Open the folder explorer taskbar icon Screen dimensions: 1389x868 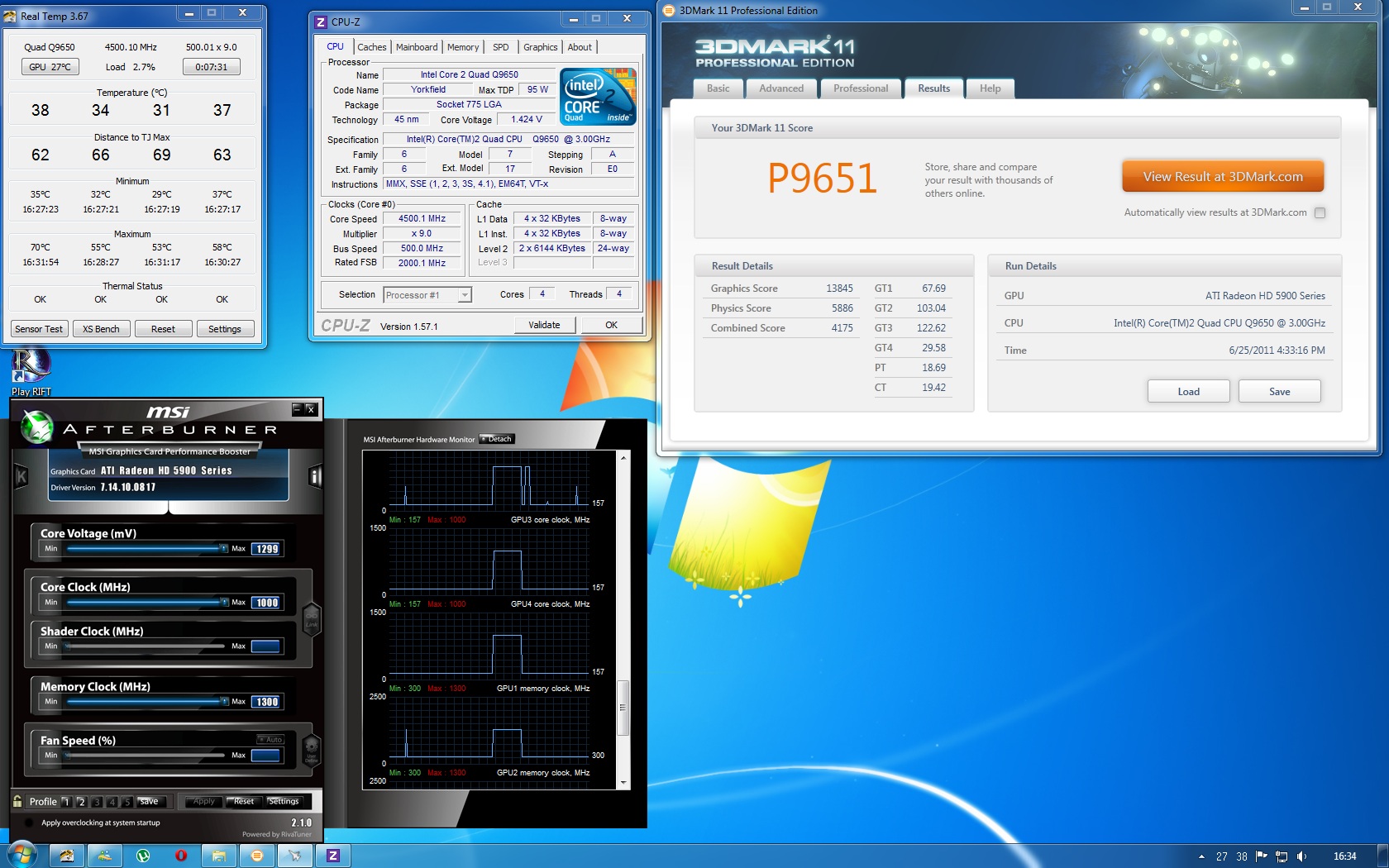pyautogui.click(x=219, y=856)
